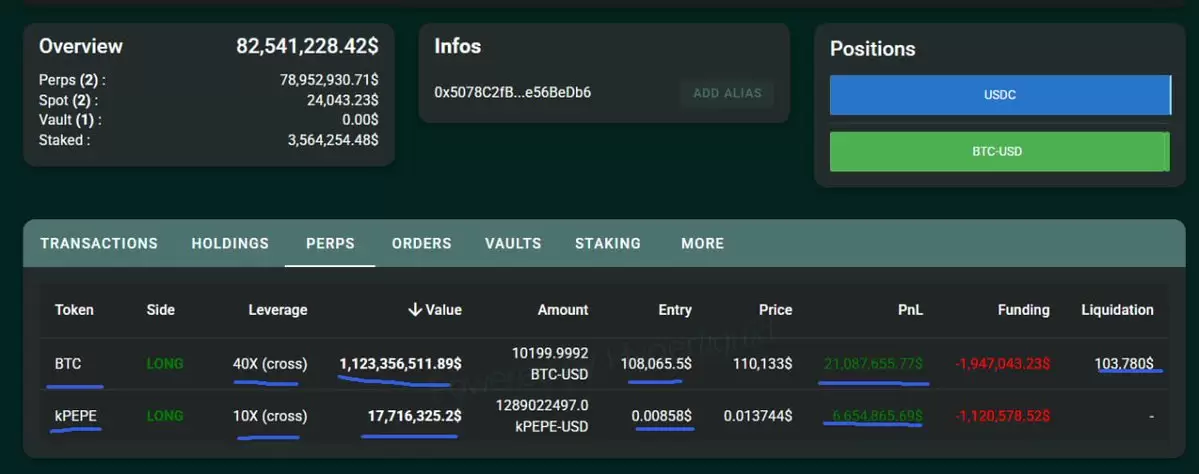Click the Perps balance 78,952,930.71$
The width and height of the screenshot is (1199, 474).
pyautogui.click(x=329, y=80)
